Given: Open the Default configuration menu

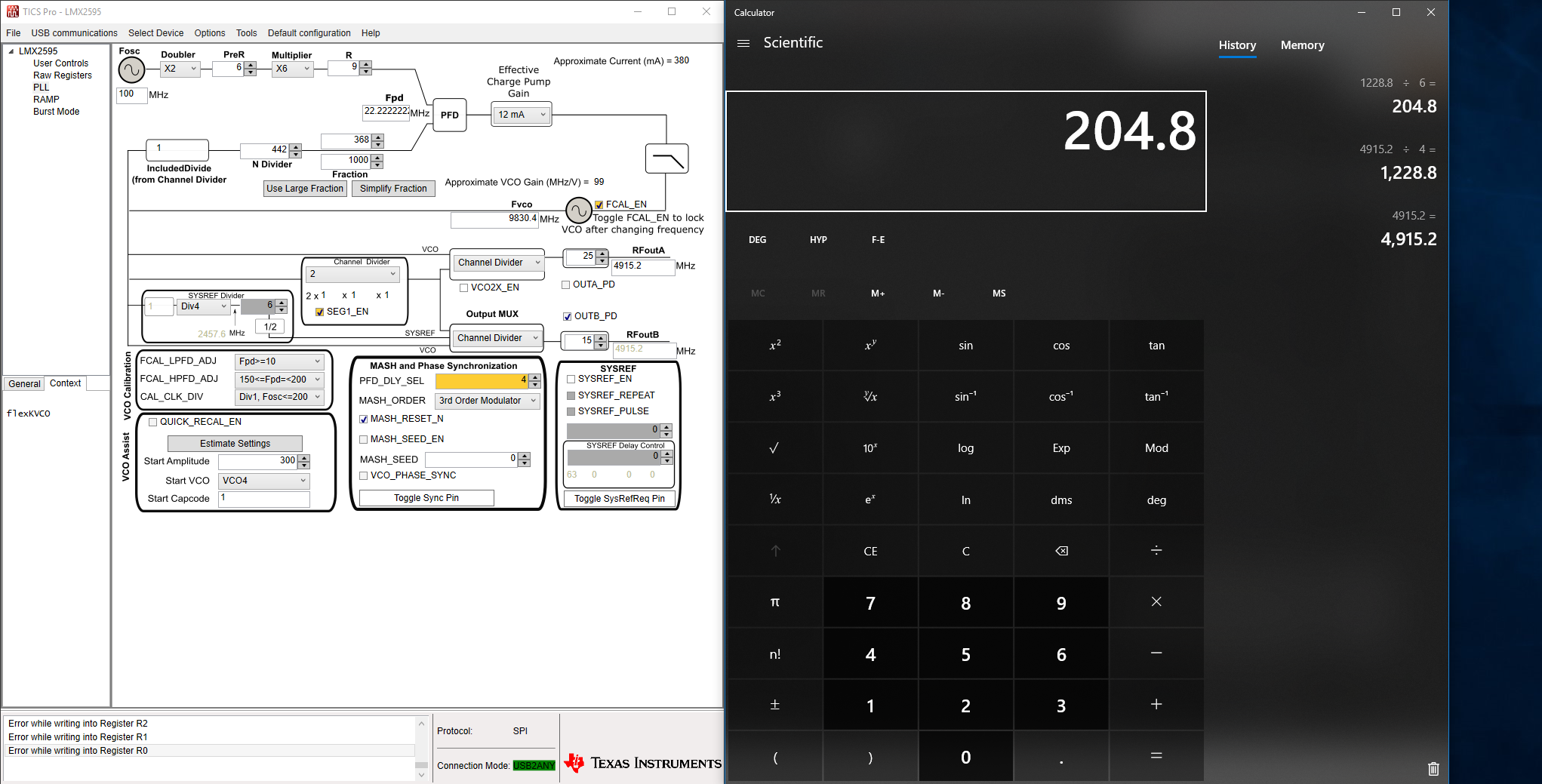Looking at the screenshot, I should point(309,33).
